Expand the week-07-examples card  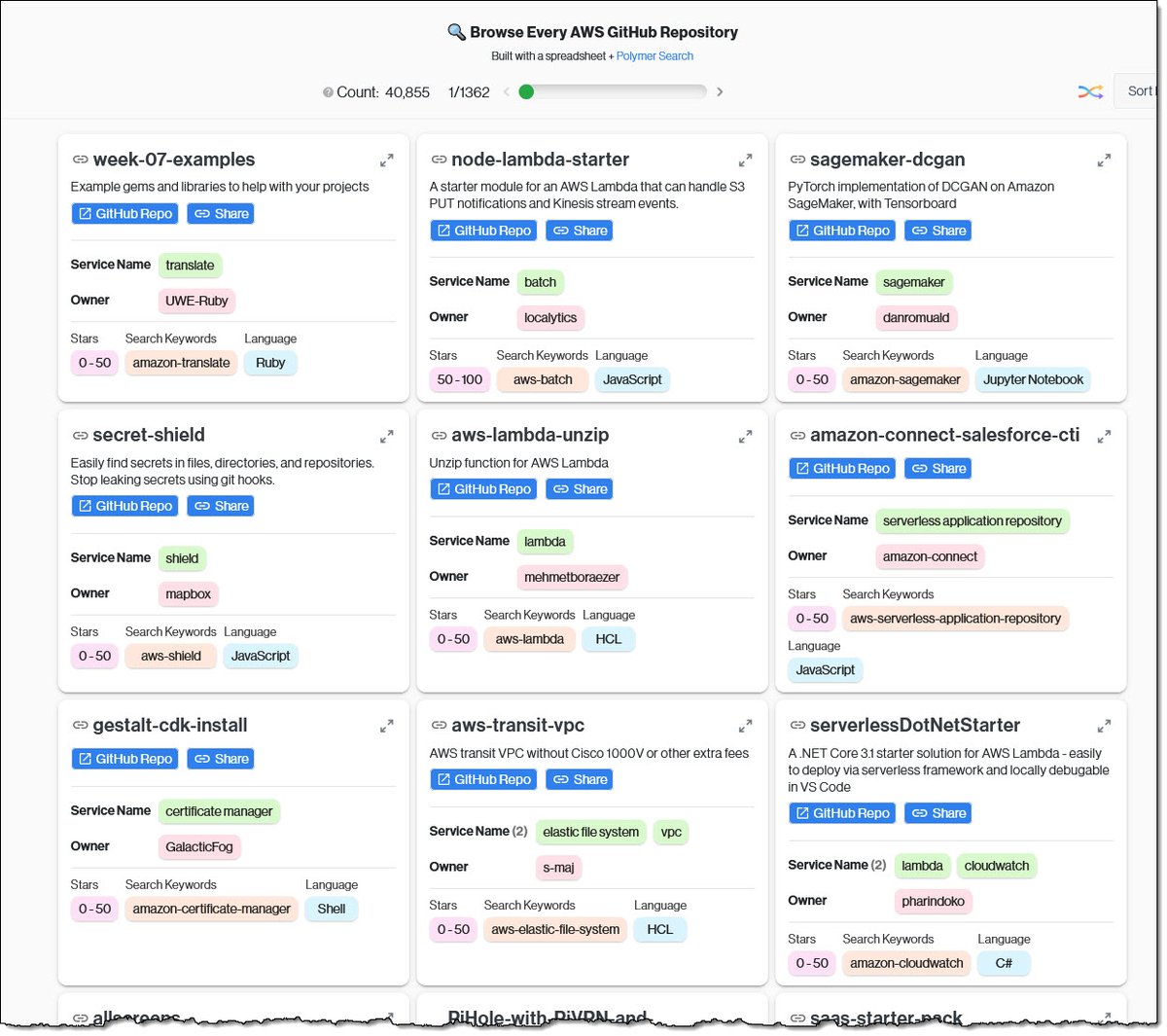386,161
